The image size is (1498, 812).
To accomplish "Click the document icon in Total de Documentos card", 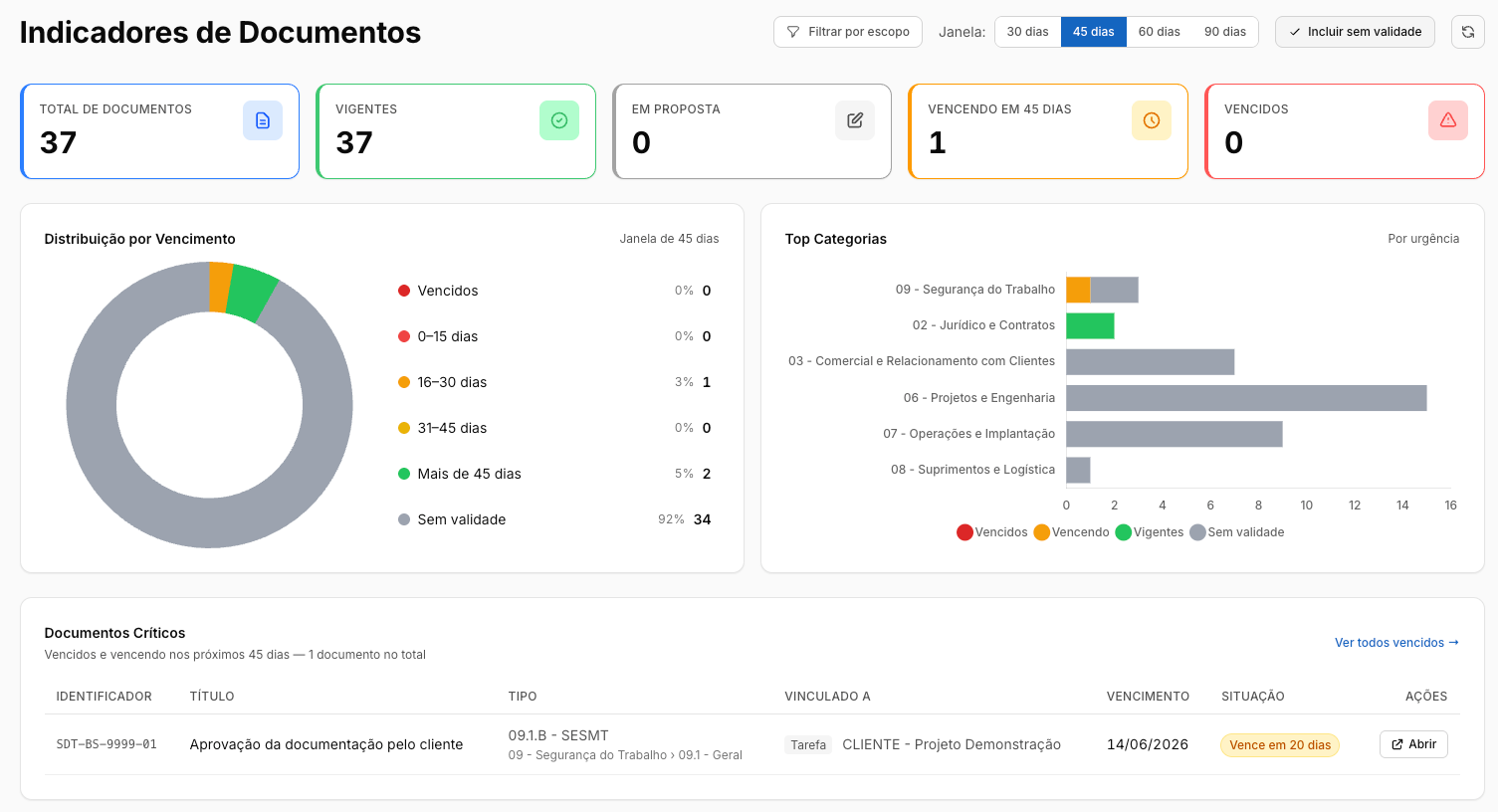I will point(263,120).
